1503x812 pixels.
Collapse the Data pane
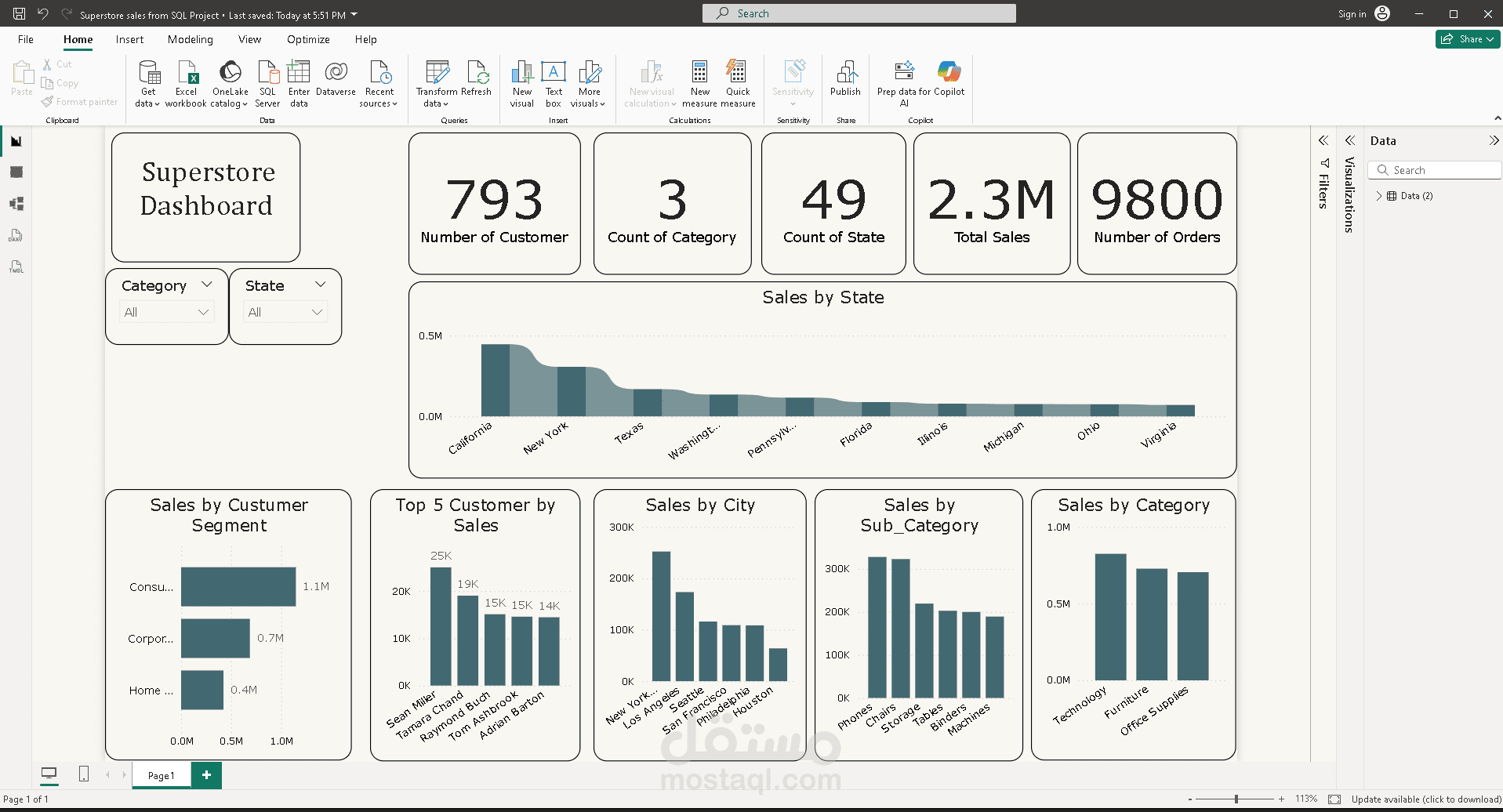coord(1494,141)
